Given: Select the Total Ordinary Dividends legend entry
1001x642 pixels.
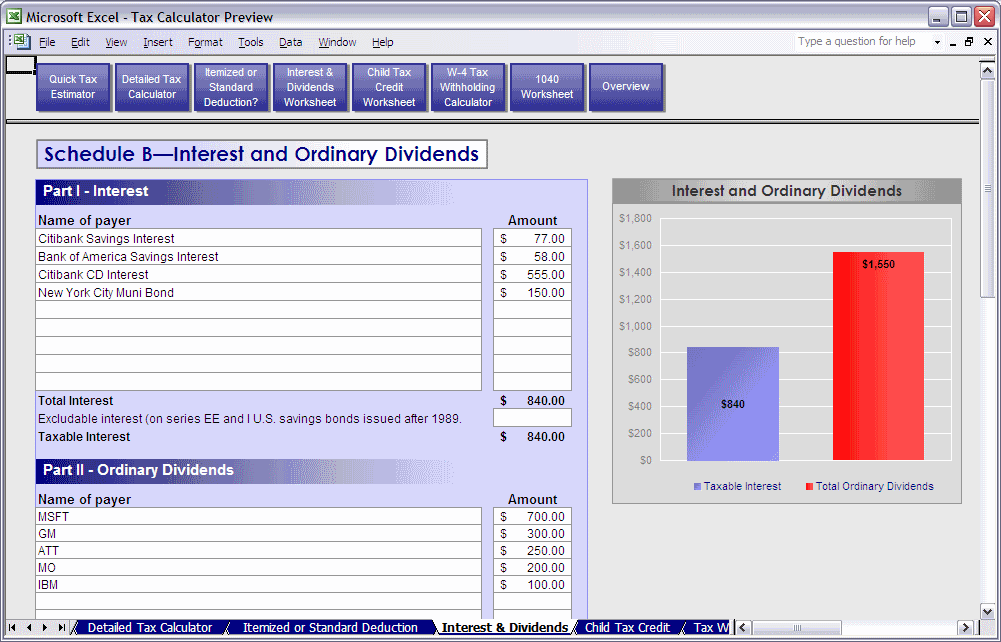Looking at the screenshot, I should (x=869, y=486).
